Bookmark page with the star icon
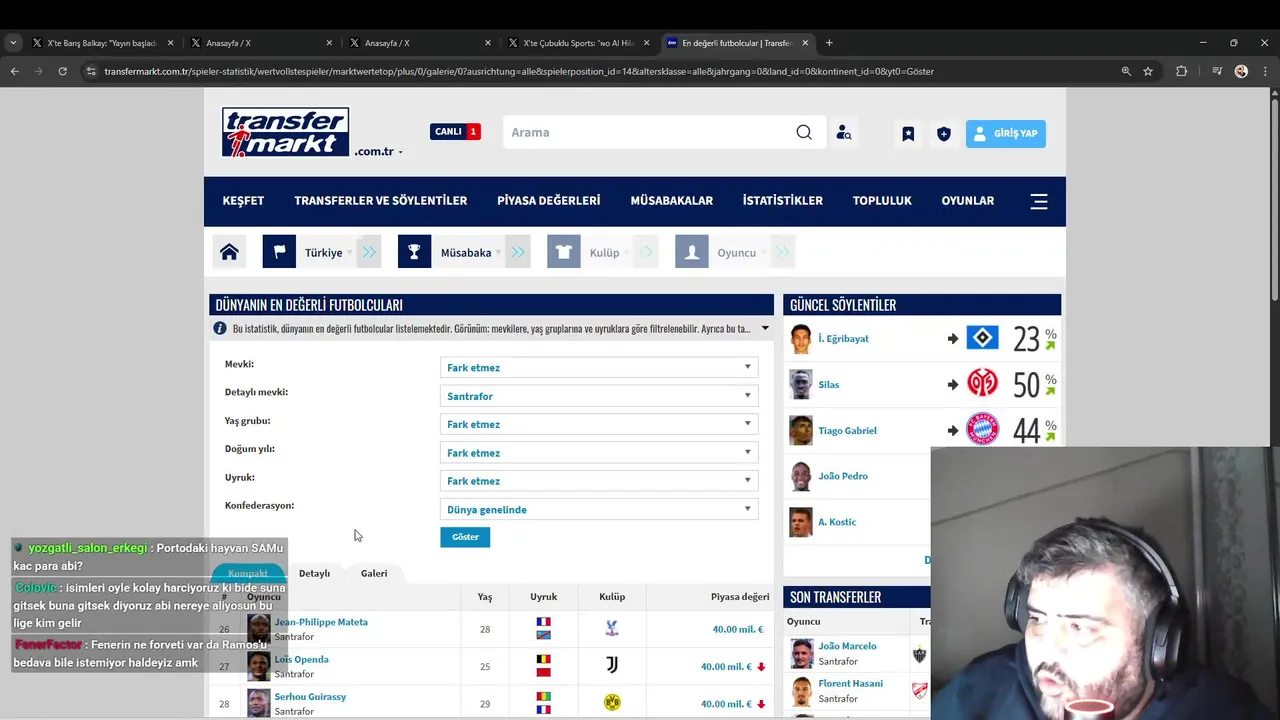 (1148, 71)
